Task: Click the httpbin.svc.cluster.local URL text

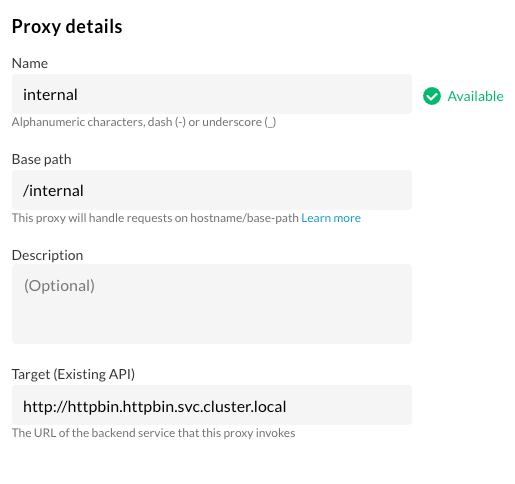Action: 155,407
